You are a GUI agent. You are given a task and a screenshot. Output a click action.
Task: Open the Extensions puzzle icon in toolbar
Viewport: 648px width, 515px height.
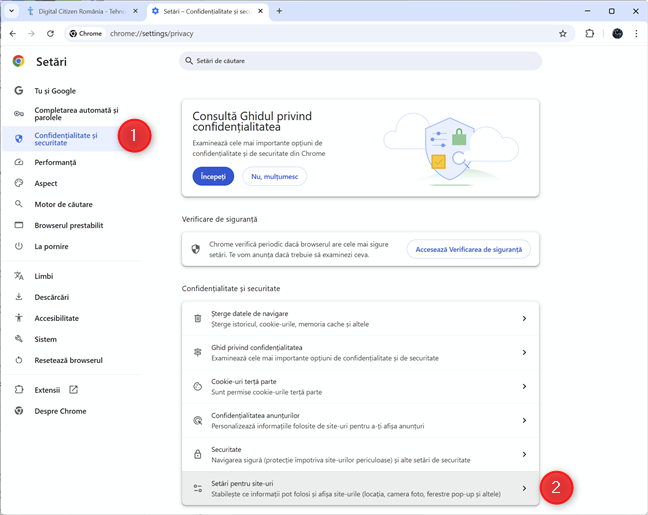(x=590, y=33)
